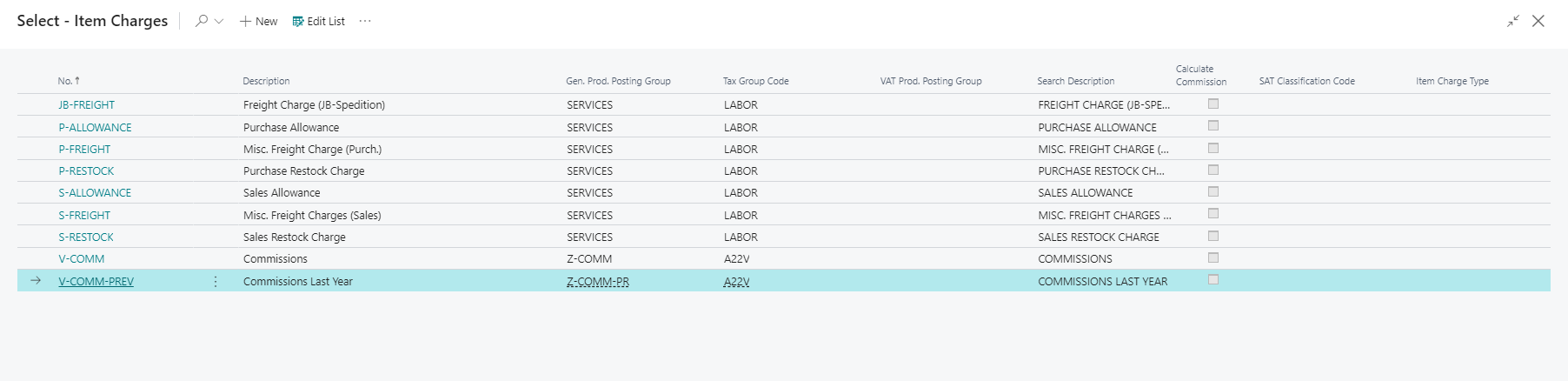The width and height of the screenshot is (1568, 381).
Task: Click the search magnifier icon
Action: pyautogui.click(x=201, y=21)
